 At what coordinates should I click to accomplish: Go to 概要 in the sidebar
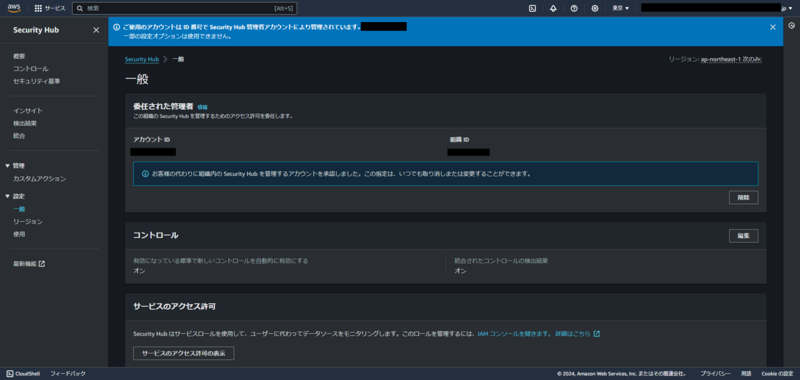click(19, 56)
